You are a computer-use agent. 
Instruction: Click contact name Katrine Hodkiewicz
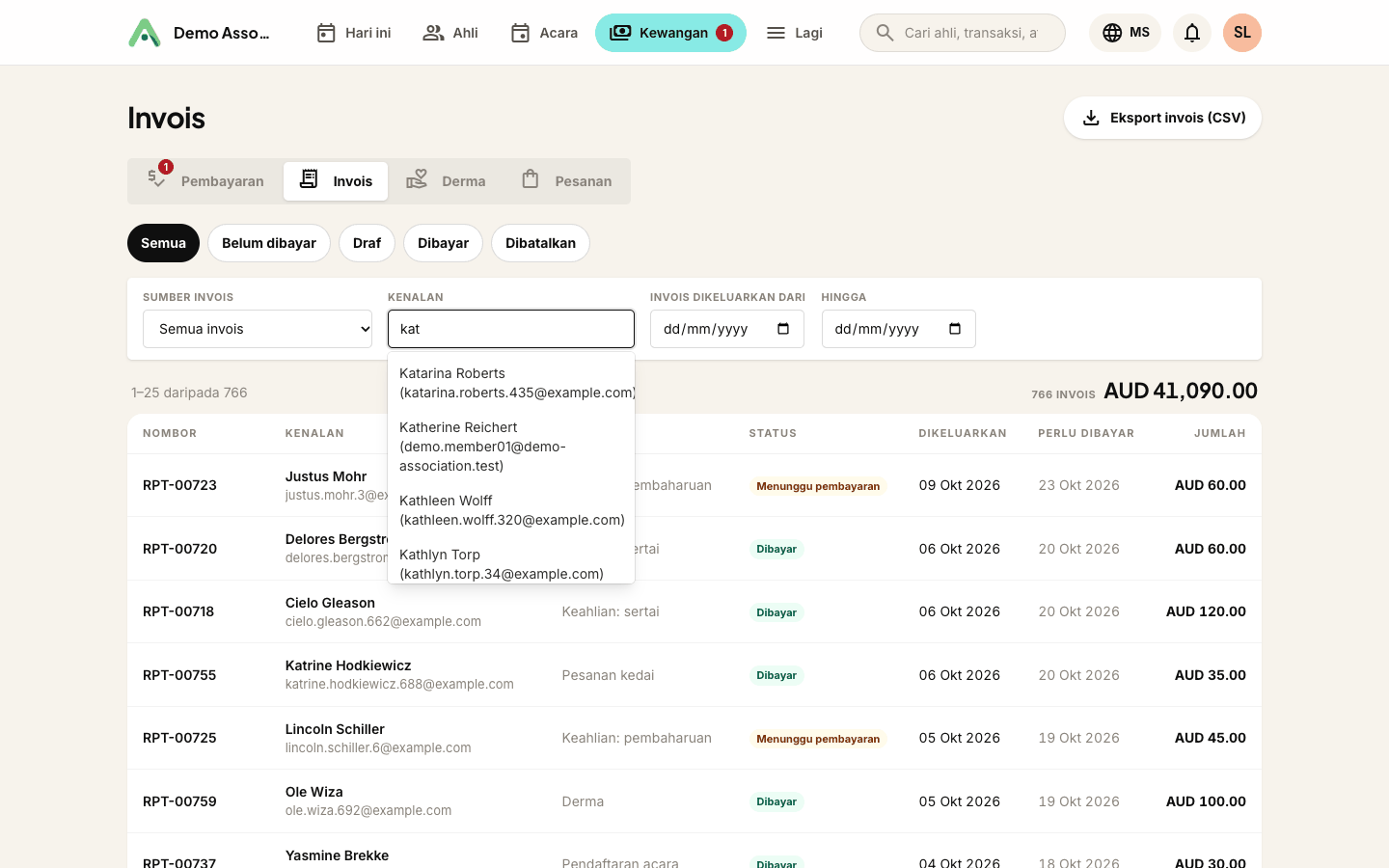348,665
